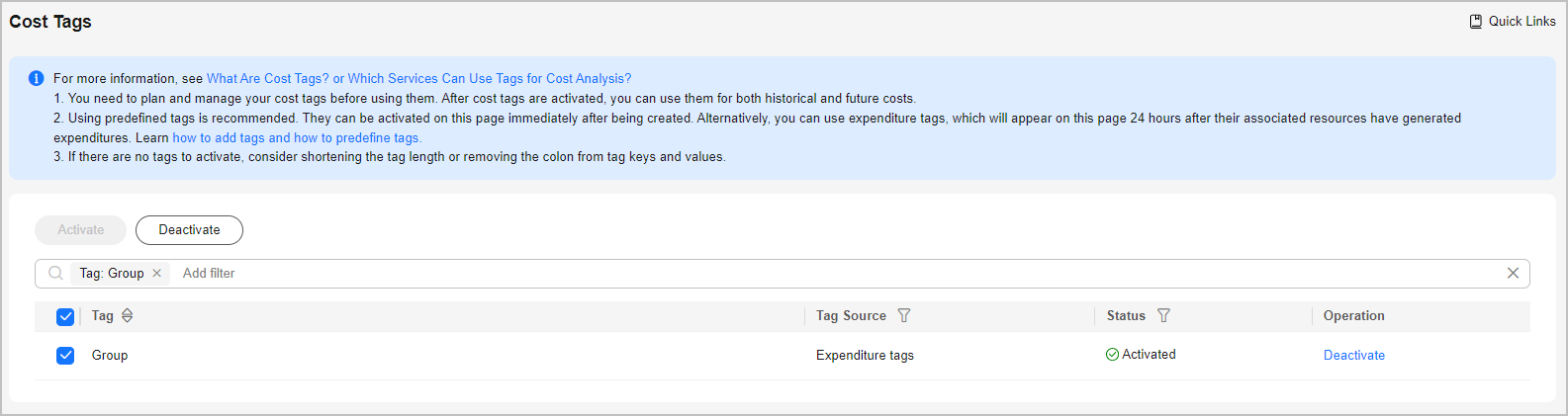The image size is (1568, 416).
Task: Click the Add filter input field
Action: coord(839,273)
